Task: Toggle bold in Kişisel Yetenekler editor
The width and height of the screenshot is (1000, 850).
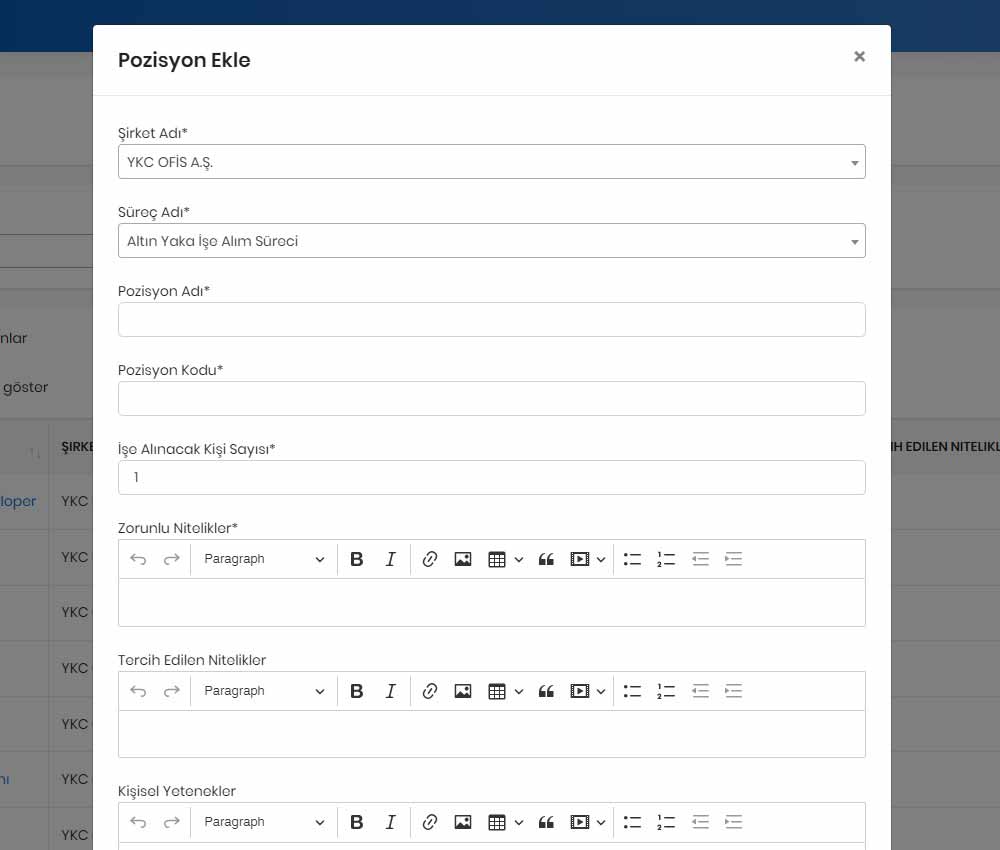Action: pyautogui.click(x=357, y=823)
